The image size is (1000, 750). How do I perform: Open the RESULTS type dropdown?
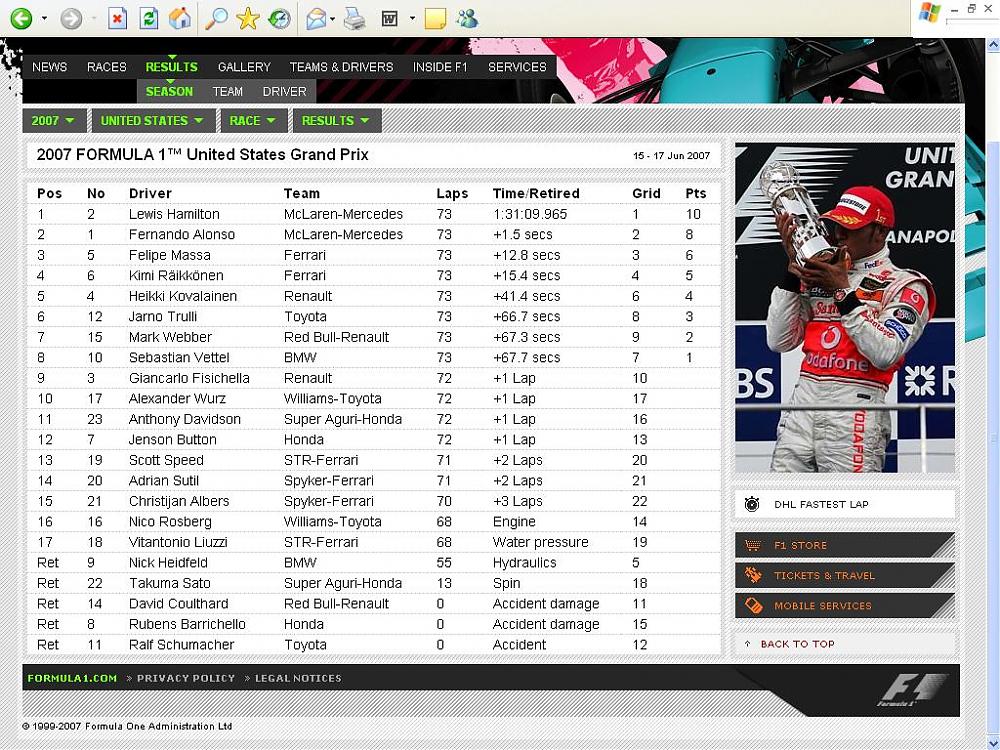click(x=336, y=121)
